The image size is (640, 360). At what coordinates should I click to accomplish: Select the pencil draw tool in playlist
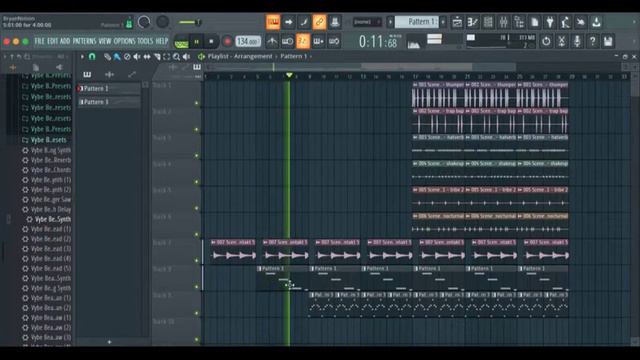coord(107,57)
